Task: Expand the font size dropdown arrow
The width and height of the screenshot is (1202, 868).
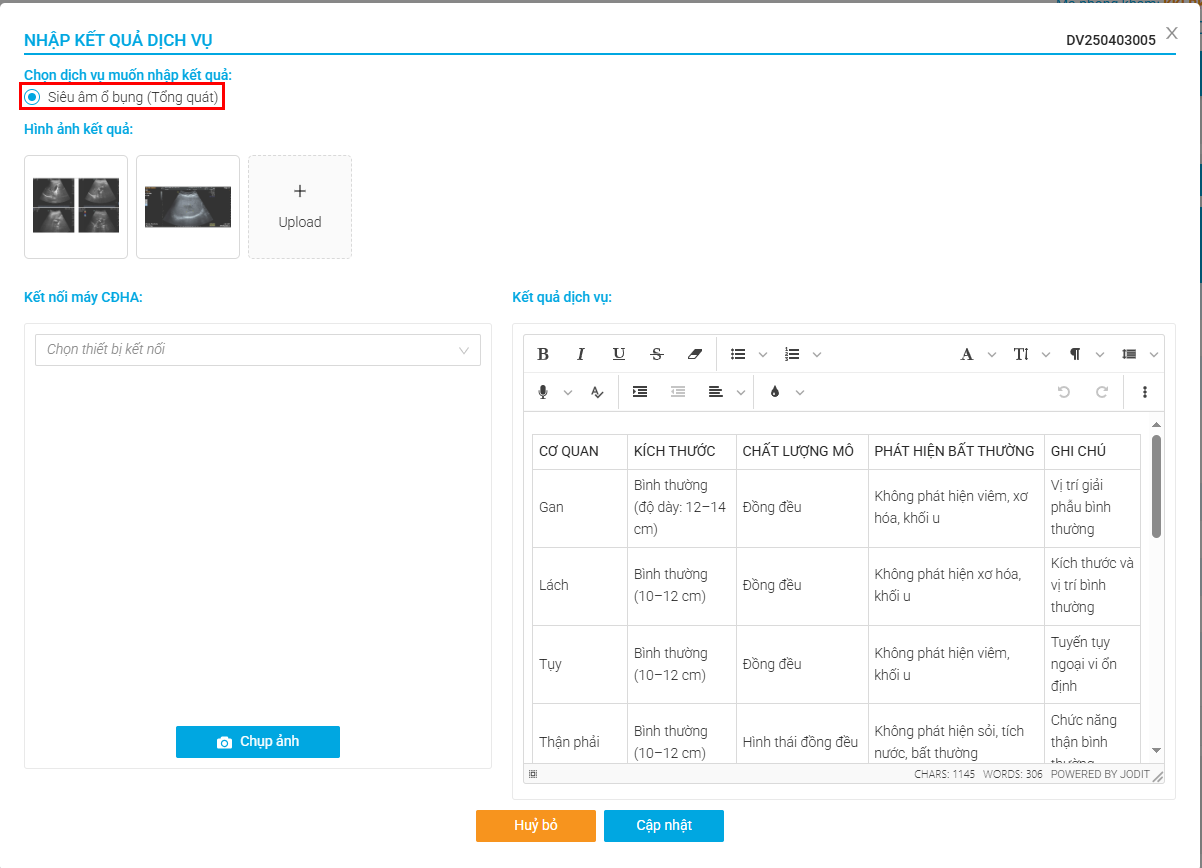Action: pos(1046,354)
